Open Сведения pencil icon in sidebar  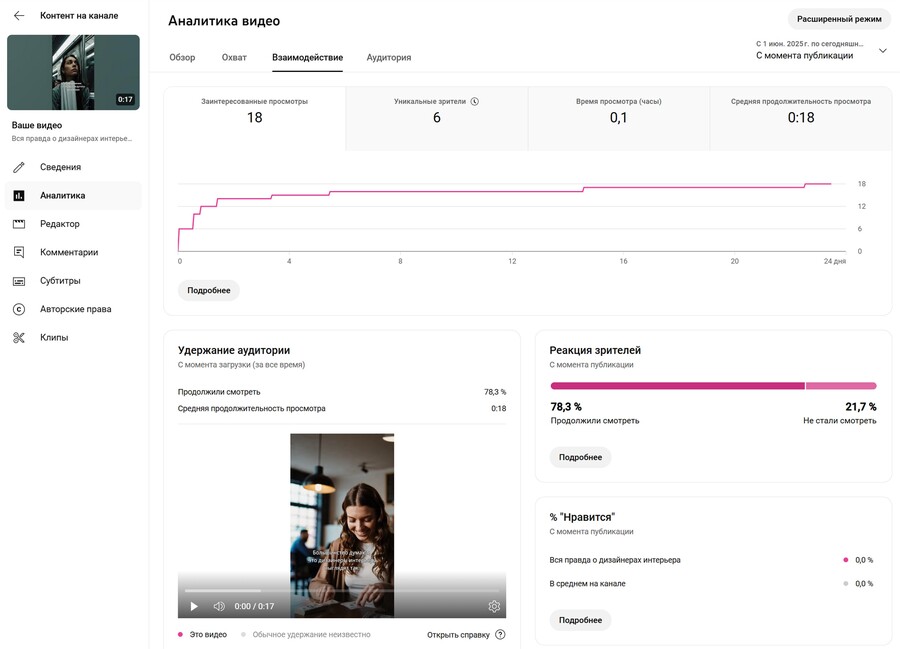pyautogui.click(x=19, y=167)
